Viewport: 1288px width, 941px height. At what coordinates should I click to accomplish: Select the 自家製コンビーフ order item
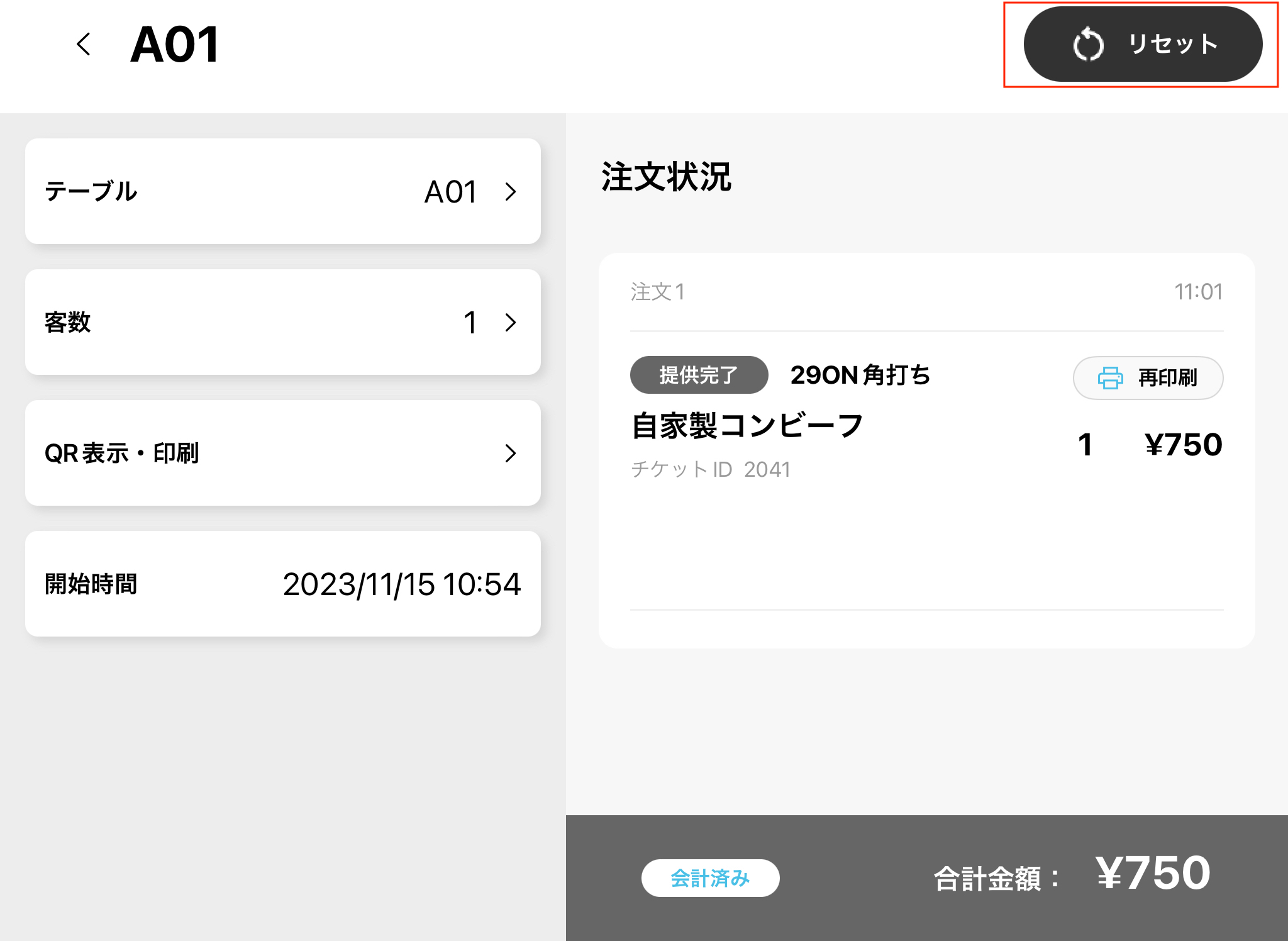(747, 426)
